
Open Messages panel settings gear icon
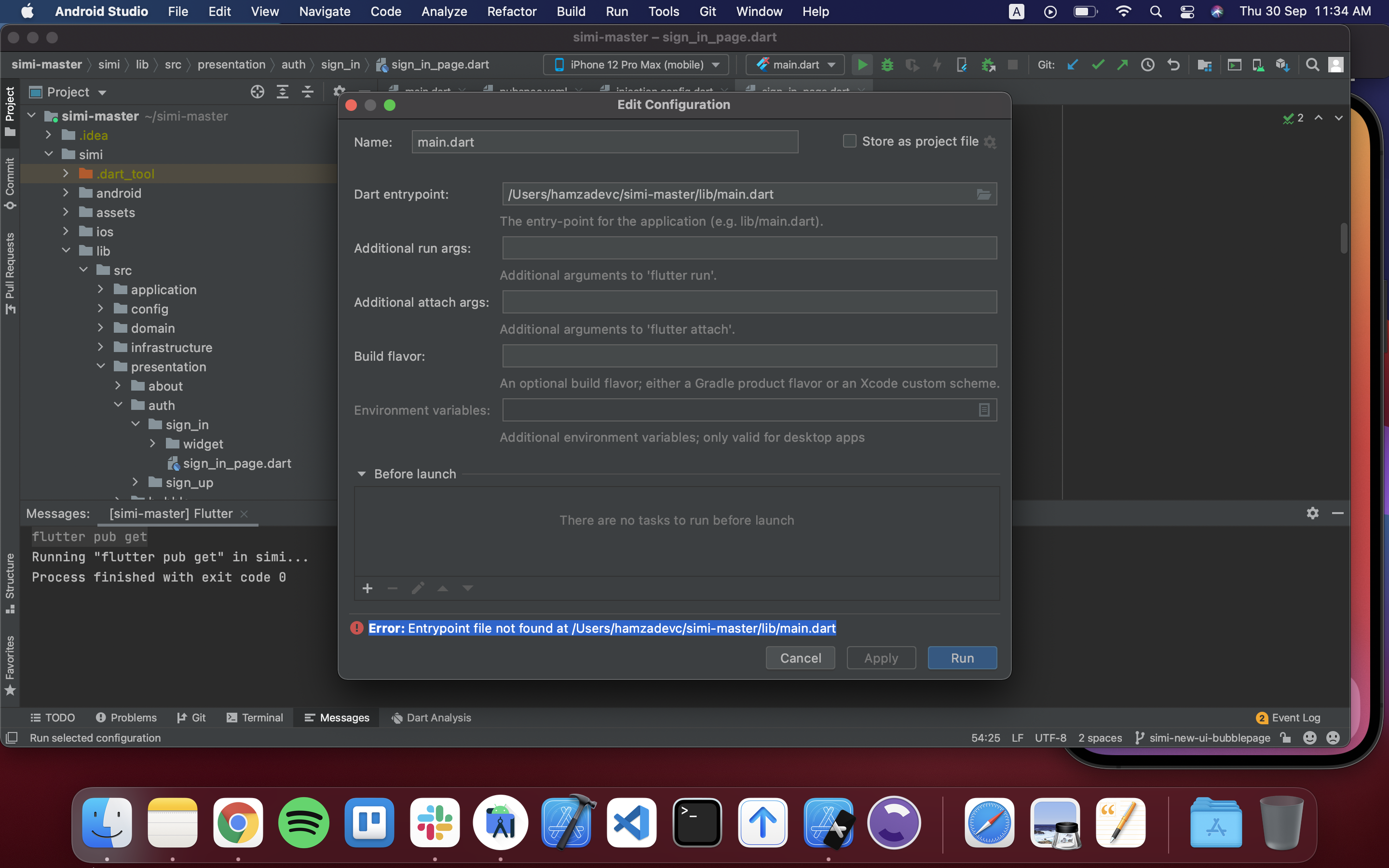tap(1313, 513)
